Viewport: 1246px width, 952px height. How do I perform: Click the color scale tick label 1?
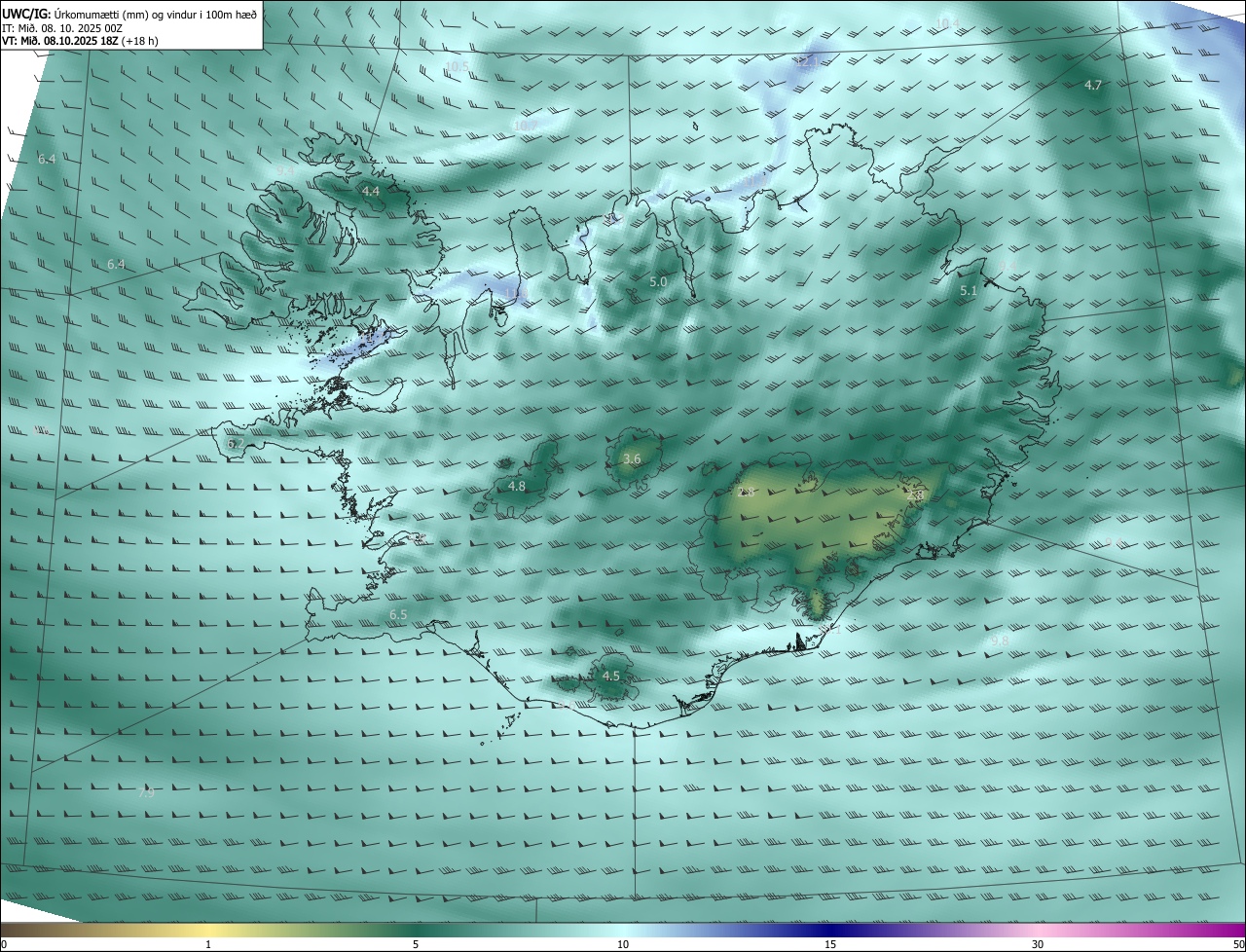[x=209, y=944]
